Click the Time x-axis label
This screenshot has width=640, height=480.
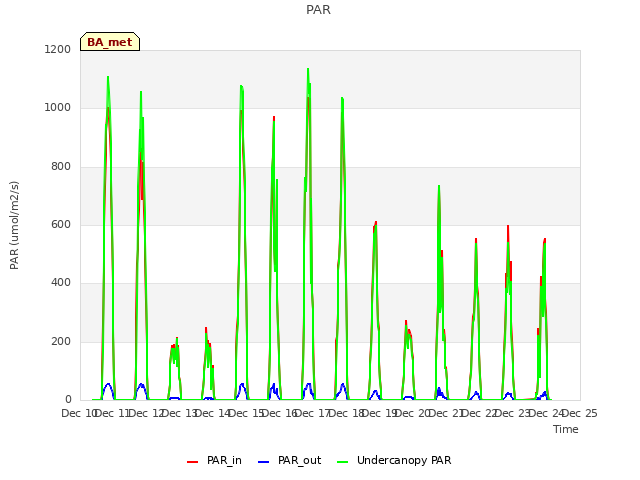[565, 429]
